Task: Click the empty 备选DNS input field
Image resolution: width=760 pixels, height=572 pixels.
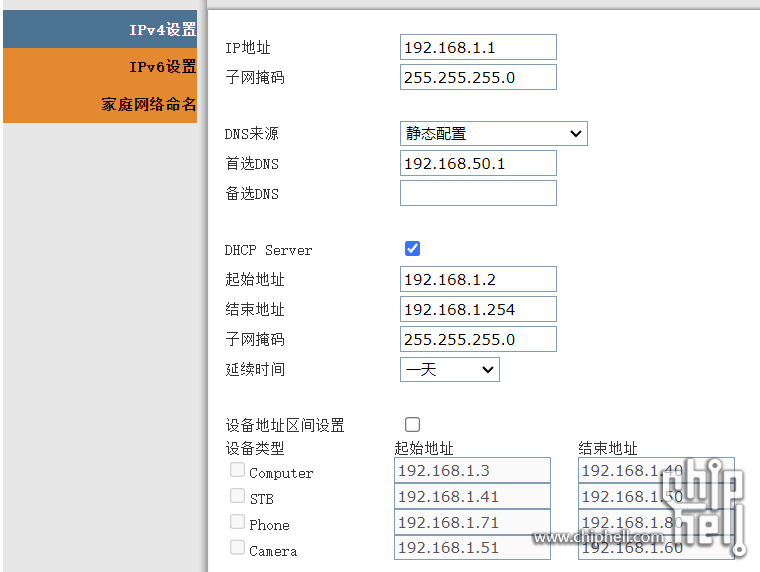Action: 478,193
